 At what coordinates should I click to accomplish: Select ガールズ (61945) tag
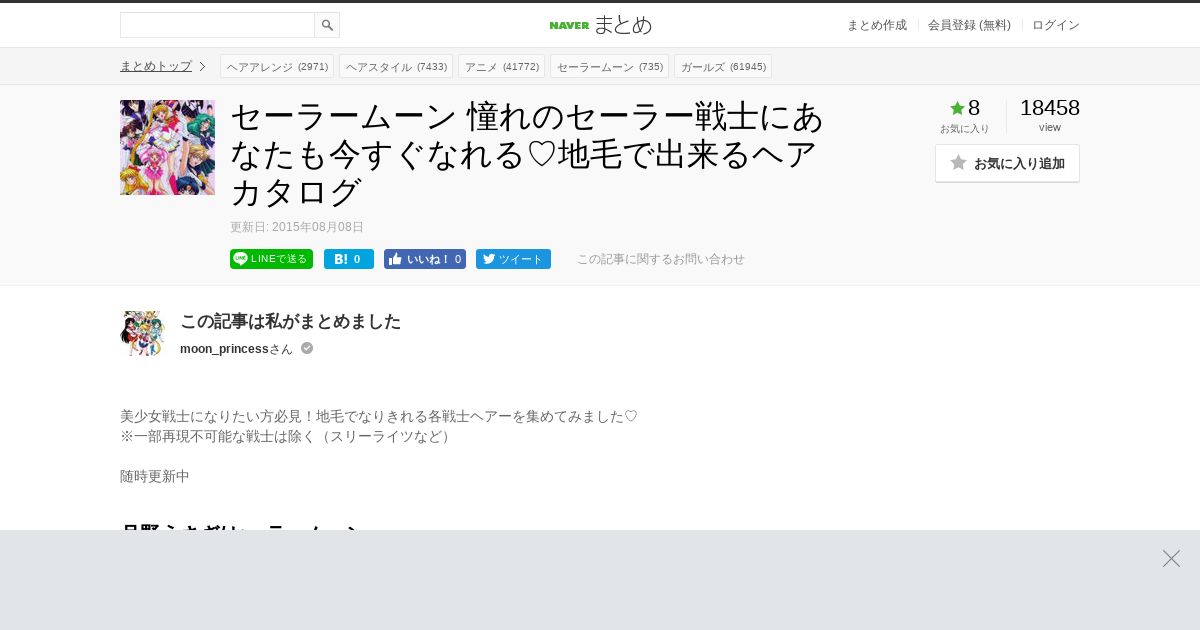click(723, 66)
